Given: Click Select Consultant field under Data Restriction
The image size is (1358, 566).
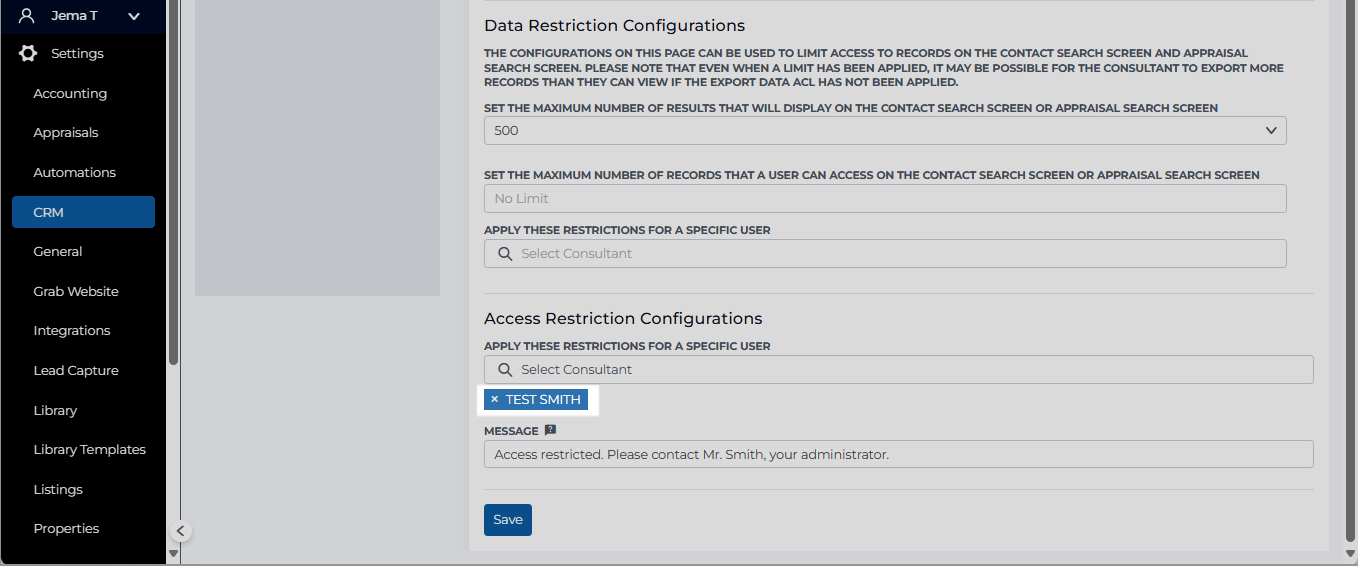Looking at the screenshot, I should [x=885, y=253].
